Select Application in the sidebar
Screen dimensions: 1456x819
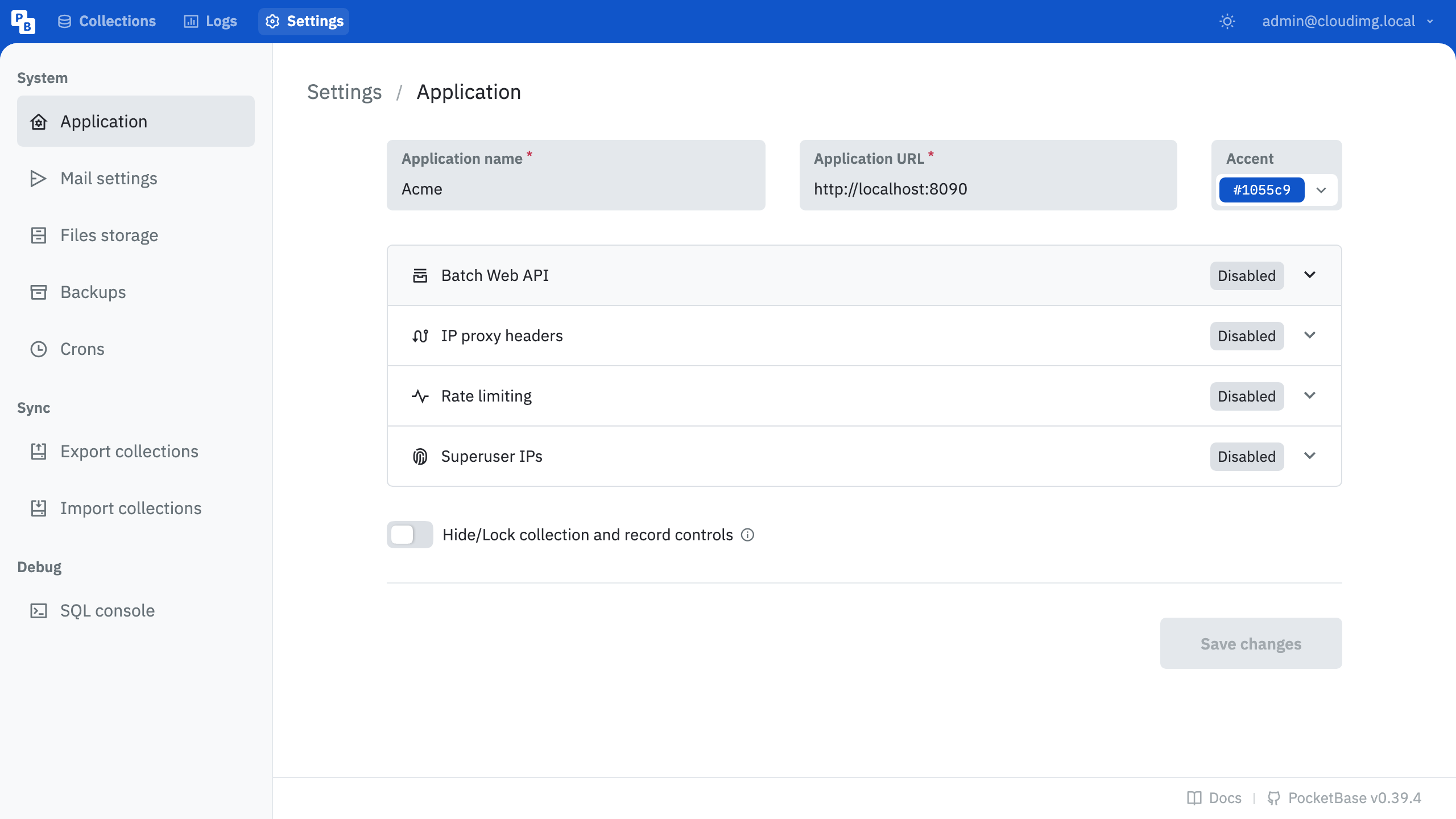[x=136, y=121]
